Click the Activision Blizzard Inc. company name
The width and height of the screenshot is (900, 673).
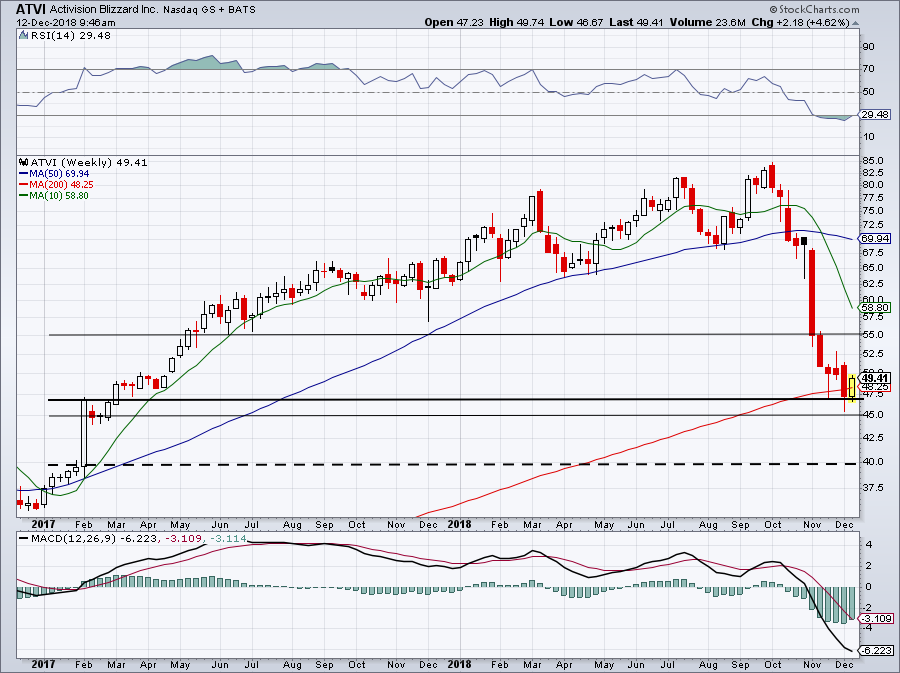click(103, 10)
